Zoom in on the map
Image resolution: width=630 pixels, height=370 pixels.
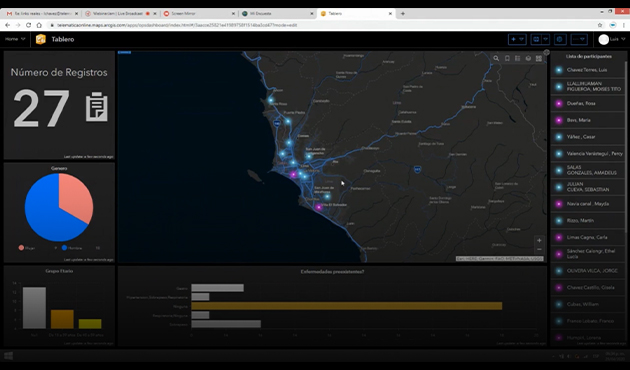tap(539, 240)
